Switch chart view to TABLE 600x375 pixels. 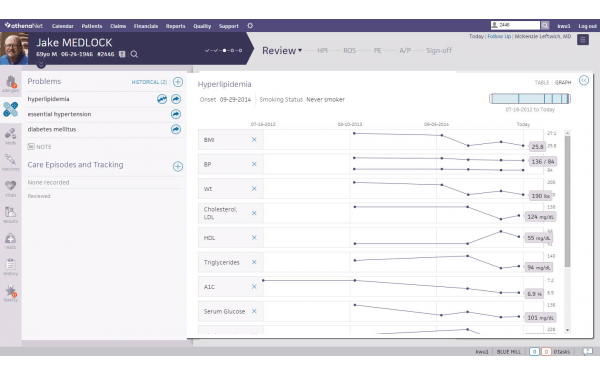[541, 82]
